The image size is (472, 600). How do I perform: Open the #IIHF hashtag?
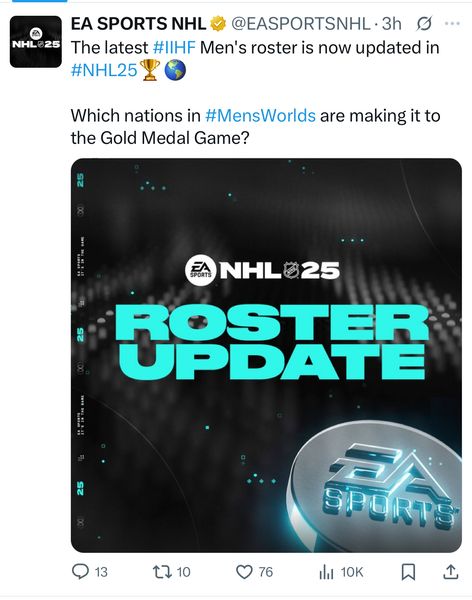click(x=174, y=48)
